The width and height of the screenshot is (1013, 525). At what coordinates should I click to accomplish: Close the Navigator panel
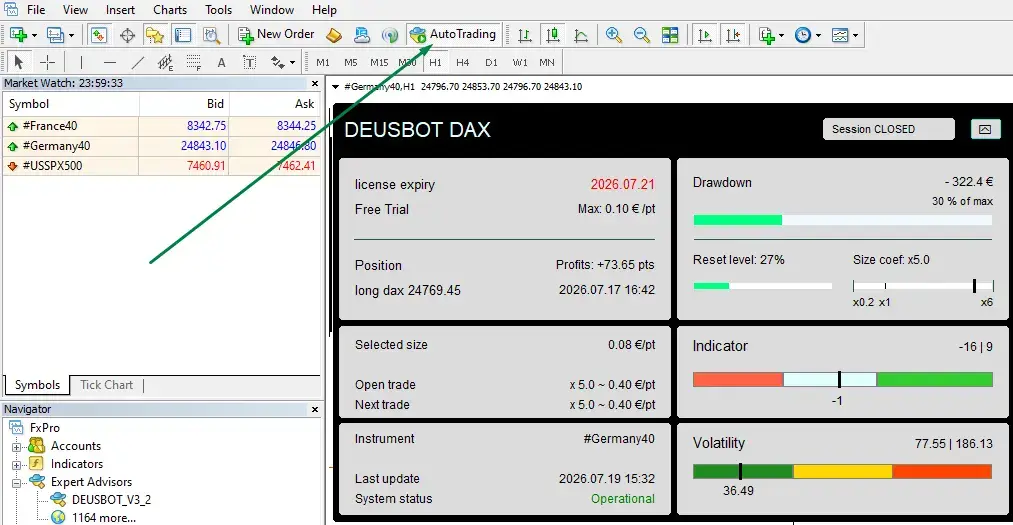(315, 409)
